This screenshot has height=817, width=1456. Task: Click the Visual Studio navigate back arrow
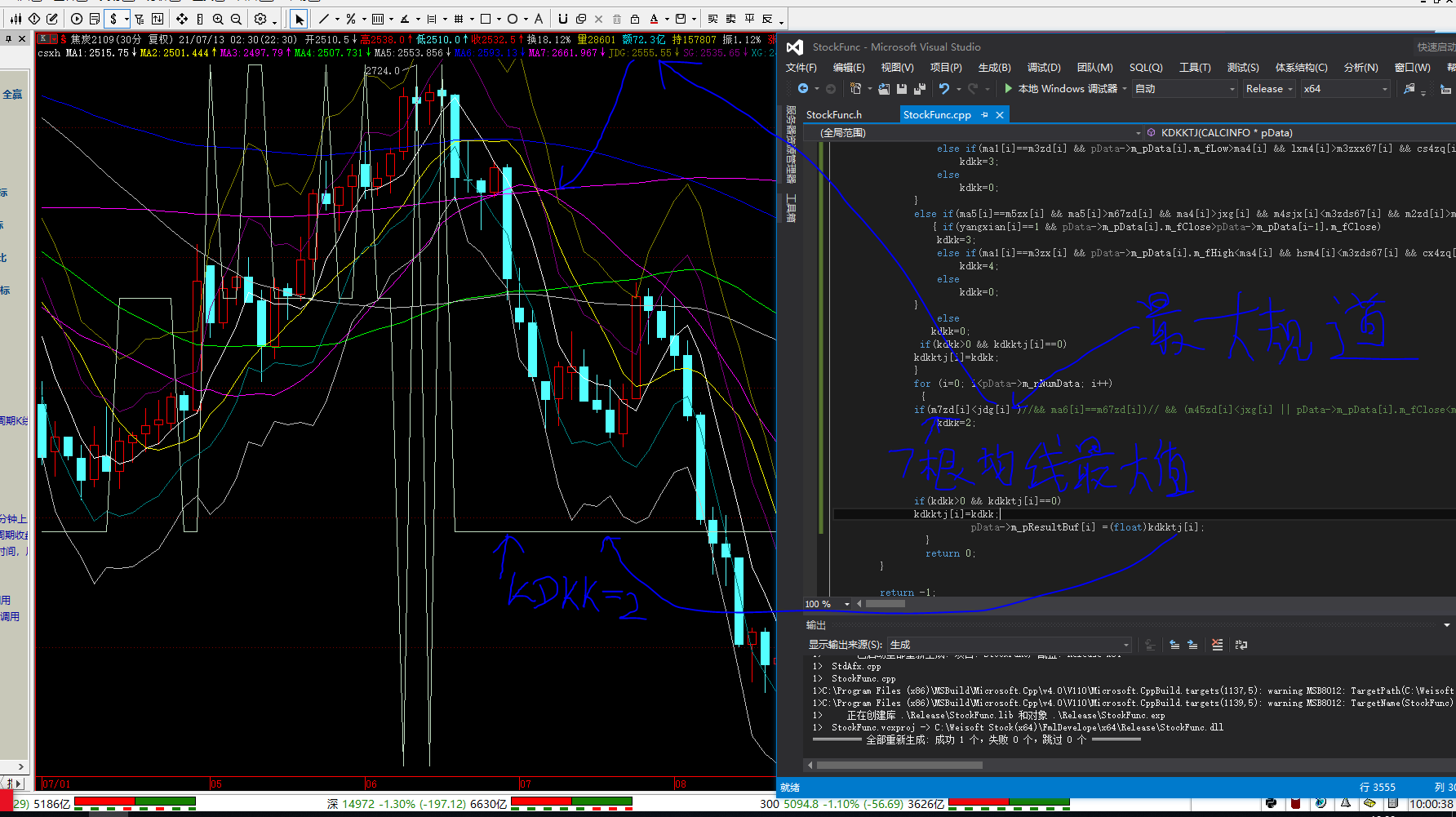point(803,88)
